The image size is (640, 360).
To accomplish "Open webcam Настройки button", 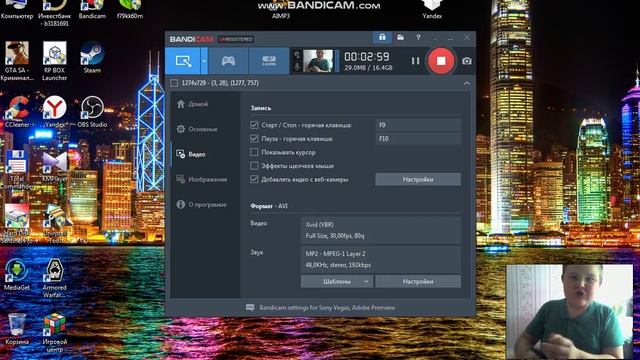I will pyautogui.click(x=418, y=179).
